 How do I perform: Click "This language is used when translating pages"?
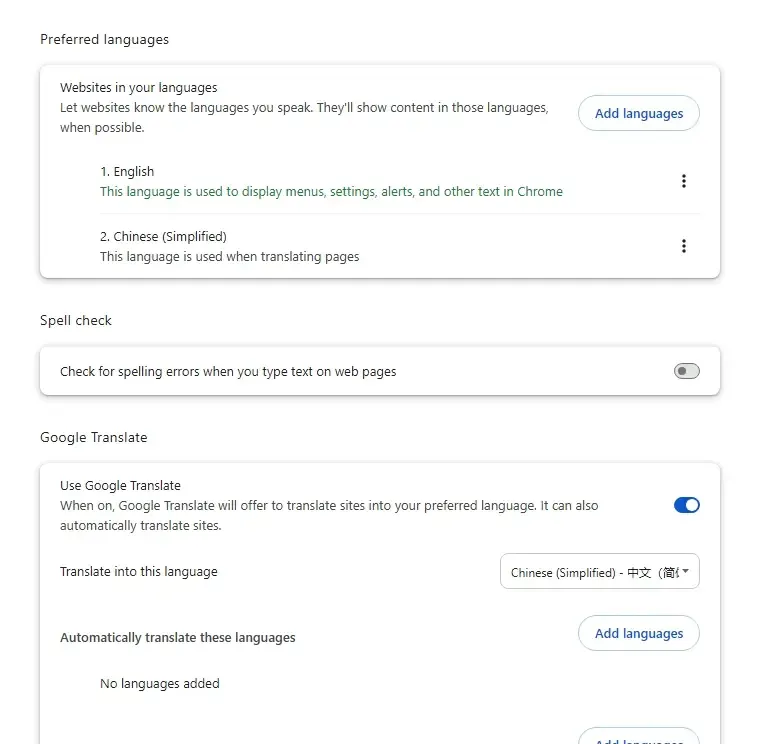[x=229, y=257]
